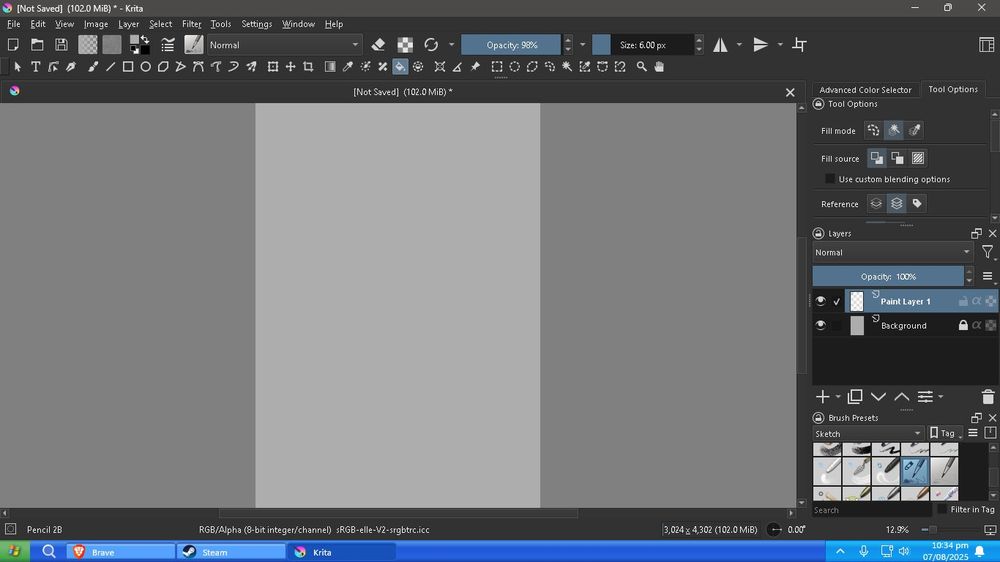
Task: Open the Sketch brush tag dropdown
Action: (867, 433)
